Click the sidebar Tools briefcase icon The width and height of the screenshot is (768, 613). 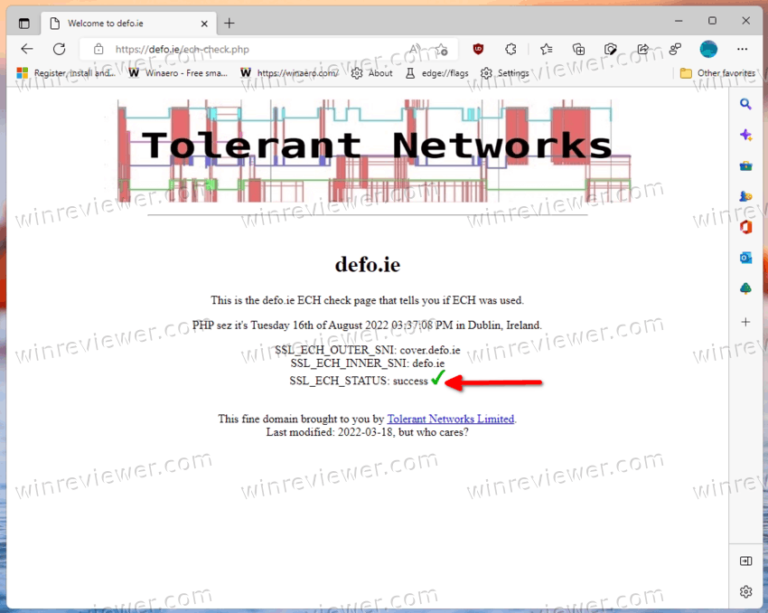[746, 166]
